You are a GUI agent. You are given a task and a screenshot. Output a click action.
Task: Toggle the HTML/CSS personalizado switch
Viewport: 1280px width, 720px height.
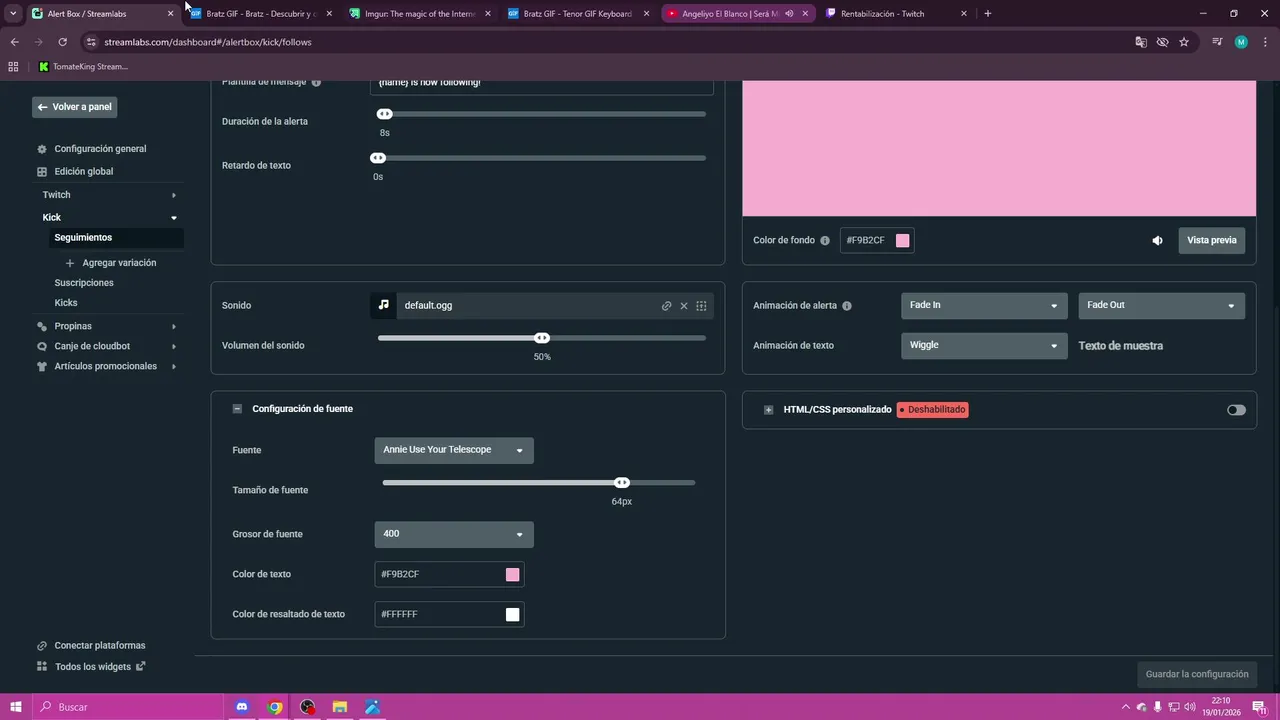tap(1236, 410)
